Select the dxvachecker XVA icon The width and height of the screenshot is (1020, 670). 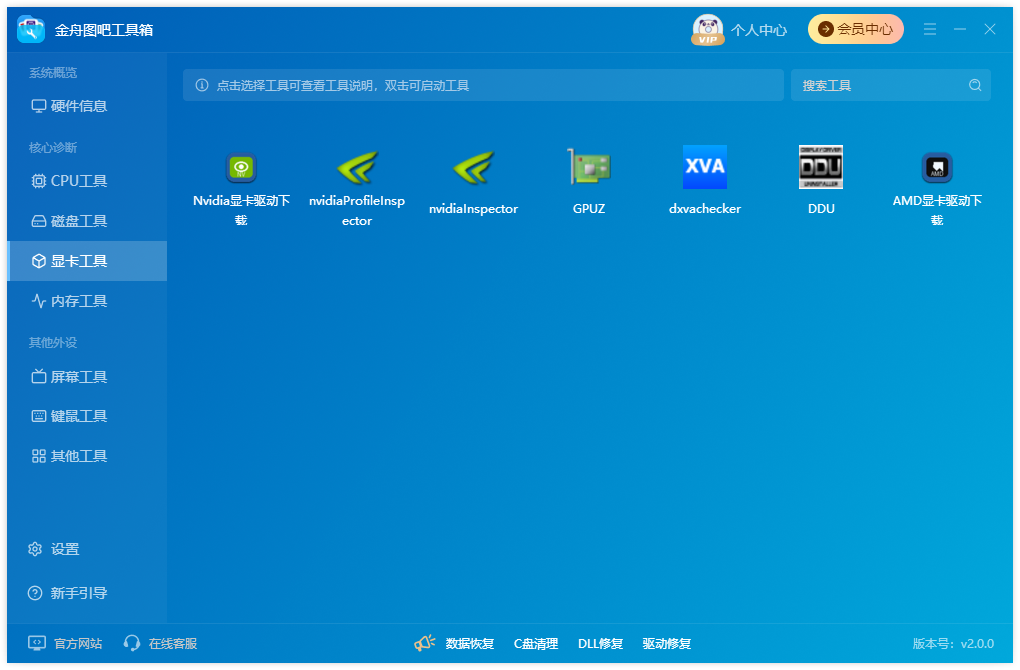(x=705, y=167)
